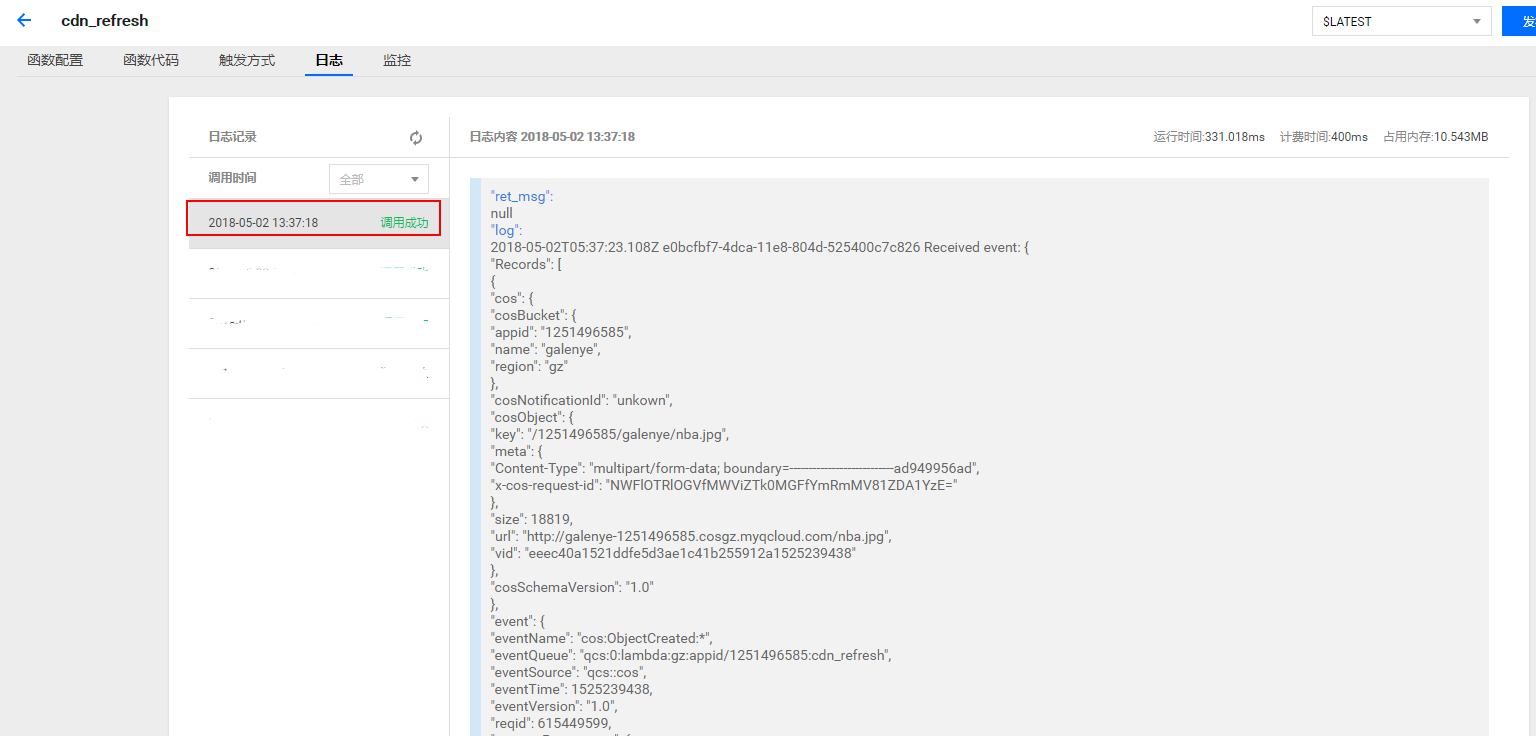Click the 运行时间 331.018ms label
This screenshot has width=1536, height=736.
click(1208, 137)
